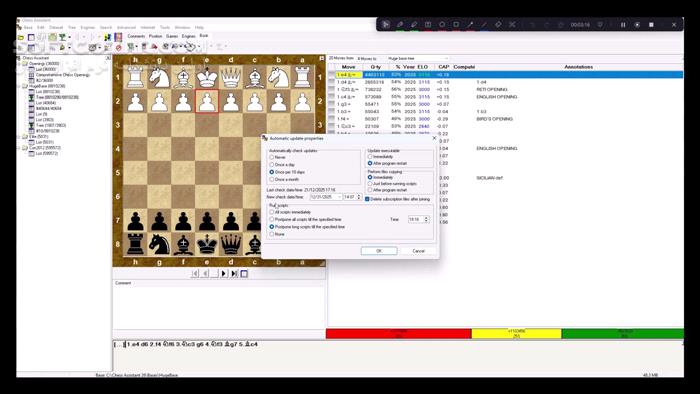Click the run scripts Time spinner arrows
The width and height of the screenshot is (700, 394).
(x=426, y=219)
